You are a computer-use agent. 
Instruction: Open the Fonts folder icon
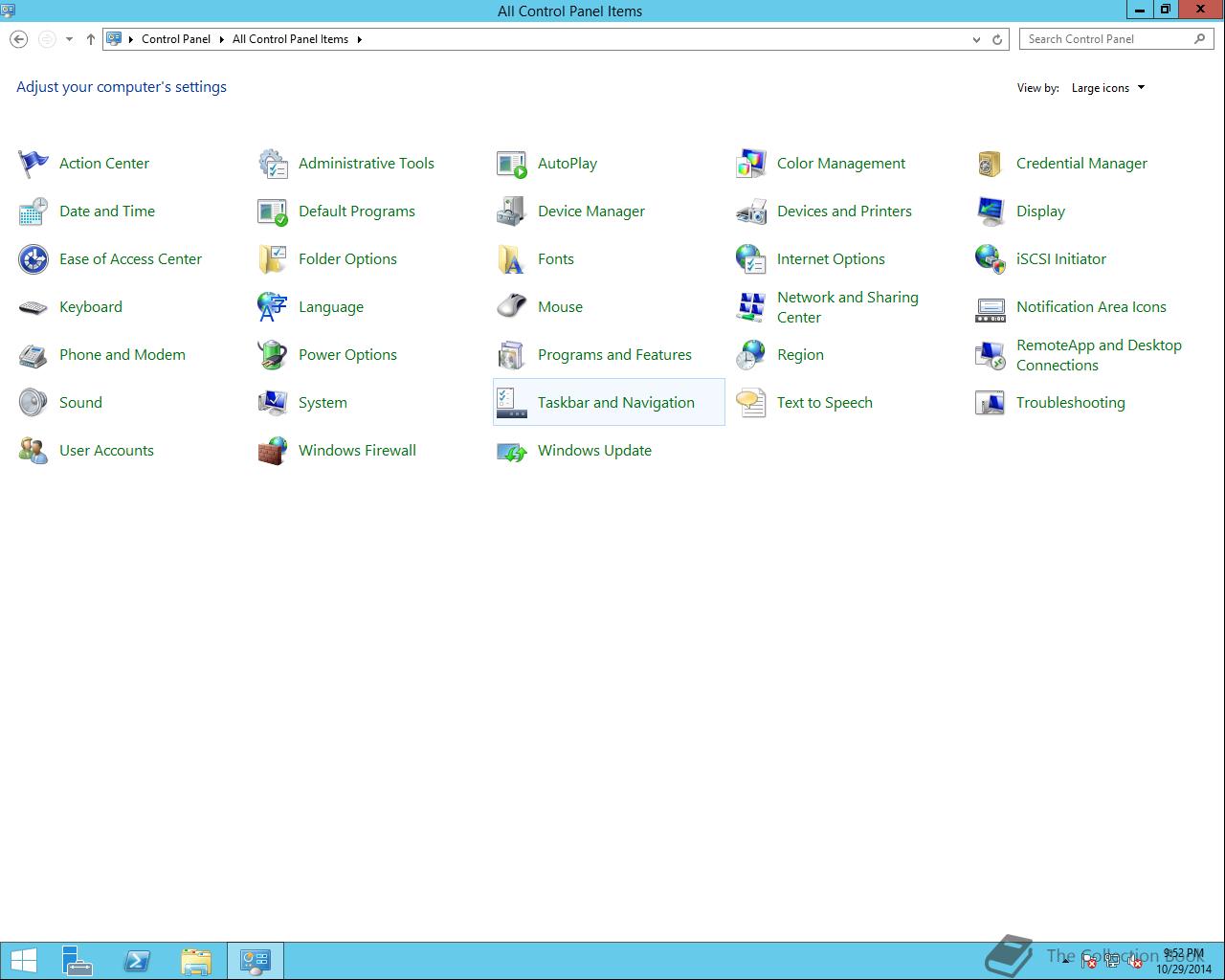(x=512, y=259)
